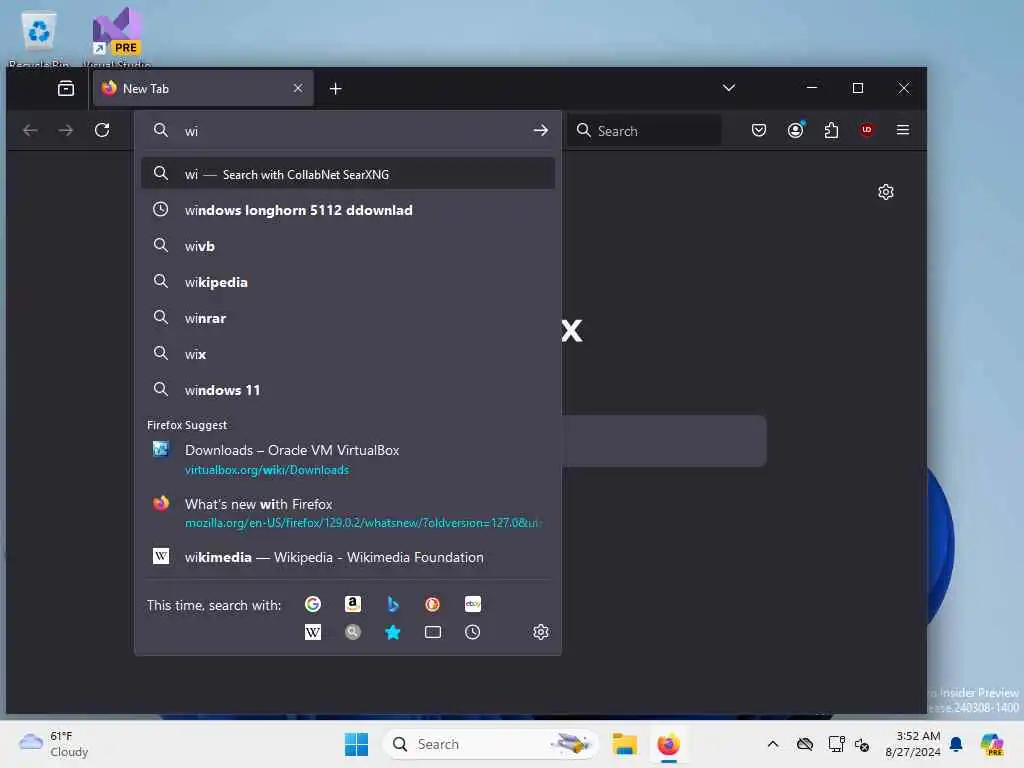Image resolution: width=1024 pixels, height=768 pixels.
Task: Select 'windows 11' search suggestion
Action: [x=348, y=390]
